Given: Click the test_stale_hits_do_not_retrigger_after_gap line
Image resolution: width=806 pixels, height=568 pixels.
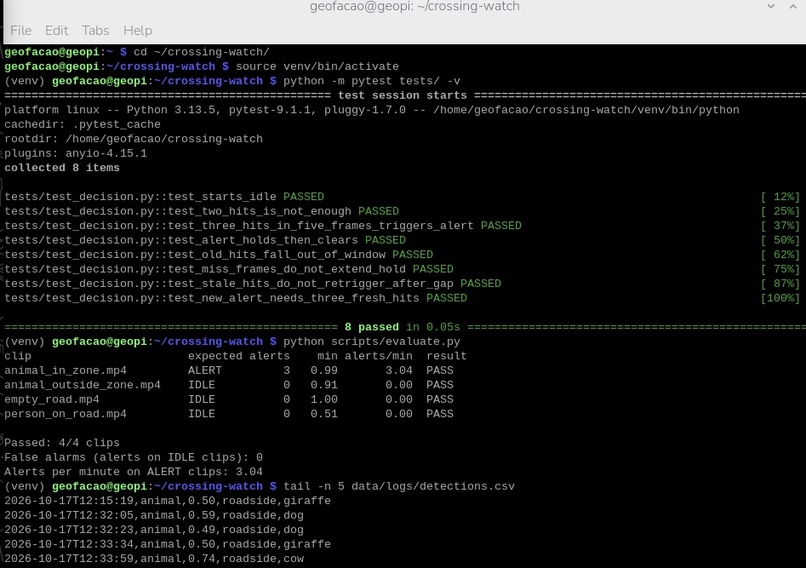Looking at the screenshot, I should [252, 283].
